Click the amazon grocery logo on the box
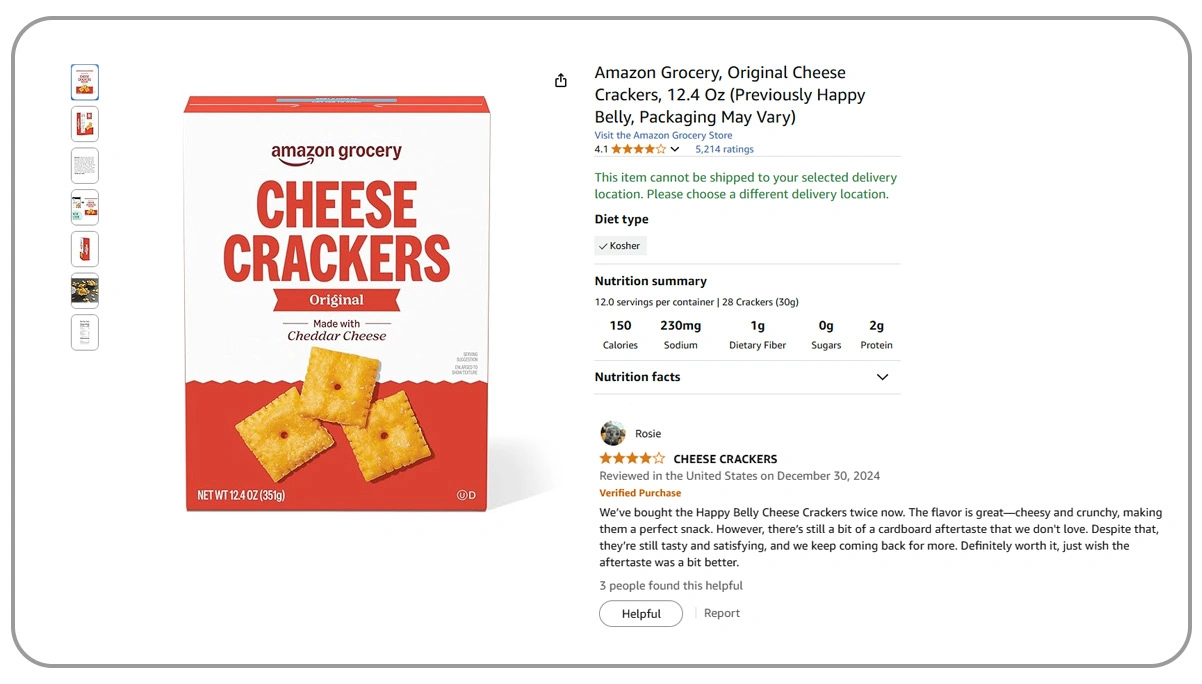Image resolution: width=1202 pixels, height=684 pixels. 336,150
